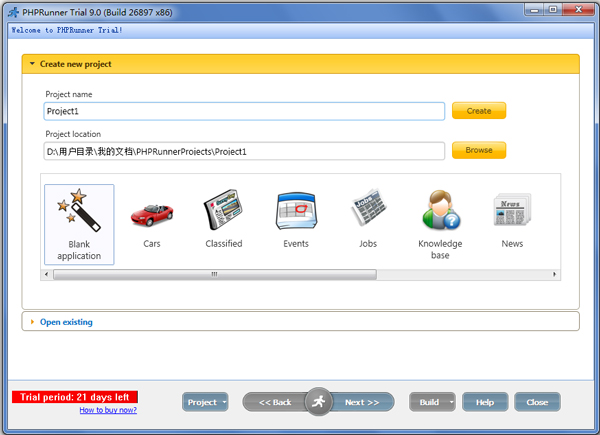Close the PHPRunner window with the title bar X
Image resolution: width=600 pixels, height=435 pixels.
pyautogui.click(x=579, y=10)
